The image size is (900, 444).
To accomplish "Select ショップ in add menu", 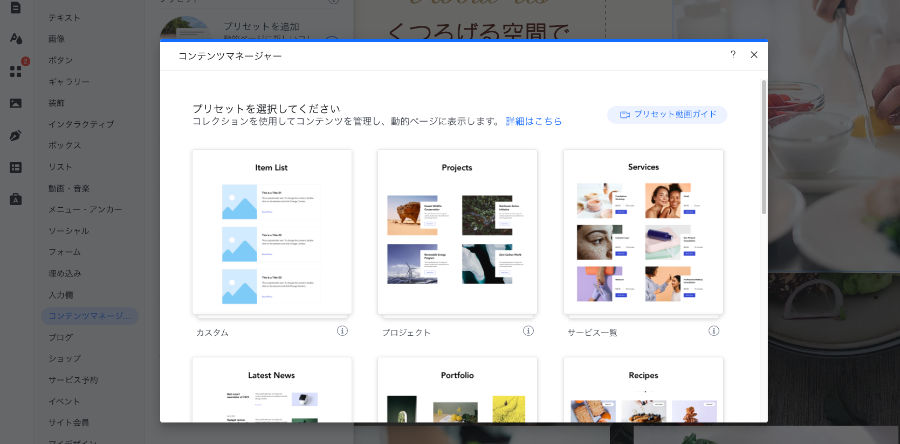I will 64,359.
